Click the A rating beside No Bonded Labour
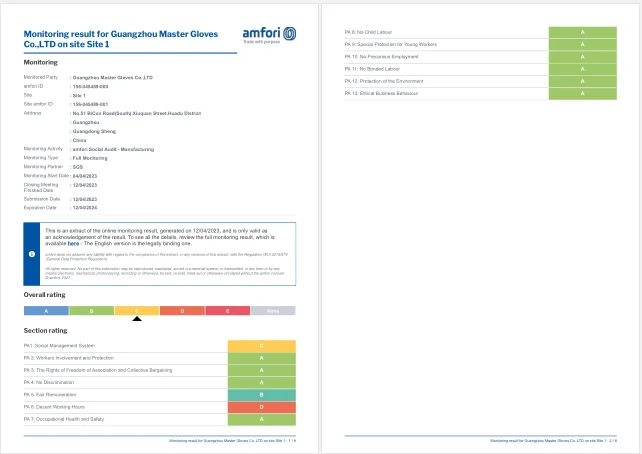Viewport: 642px width, 454px height. point(583,69)
